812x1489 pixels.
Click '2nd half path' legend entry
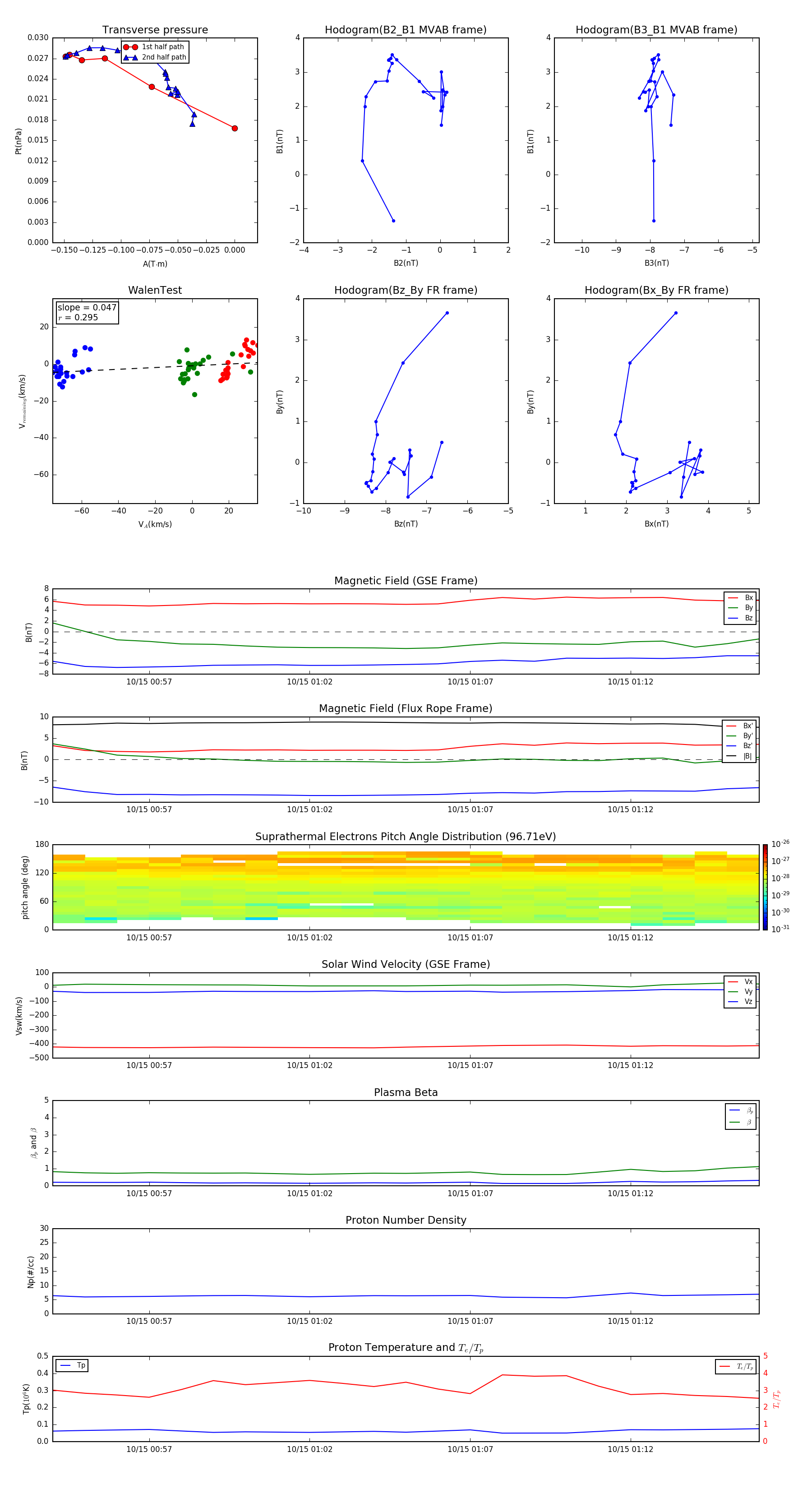click(155, 57)
